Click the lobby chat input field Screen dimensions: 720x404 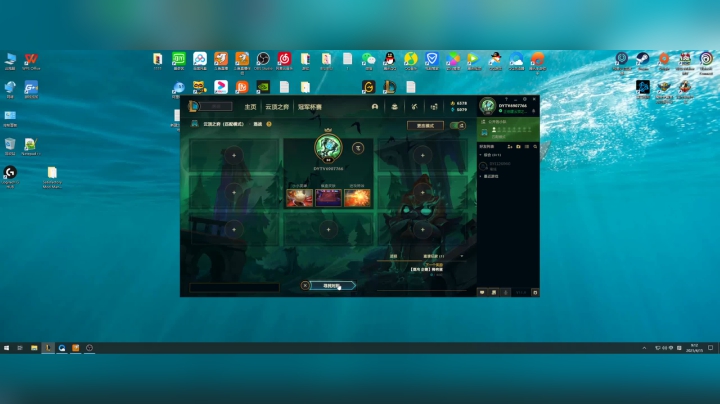(234, 288)
